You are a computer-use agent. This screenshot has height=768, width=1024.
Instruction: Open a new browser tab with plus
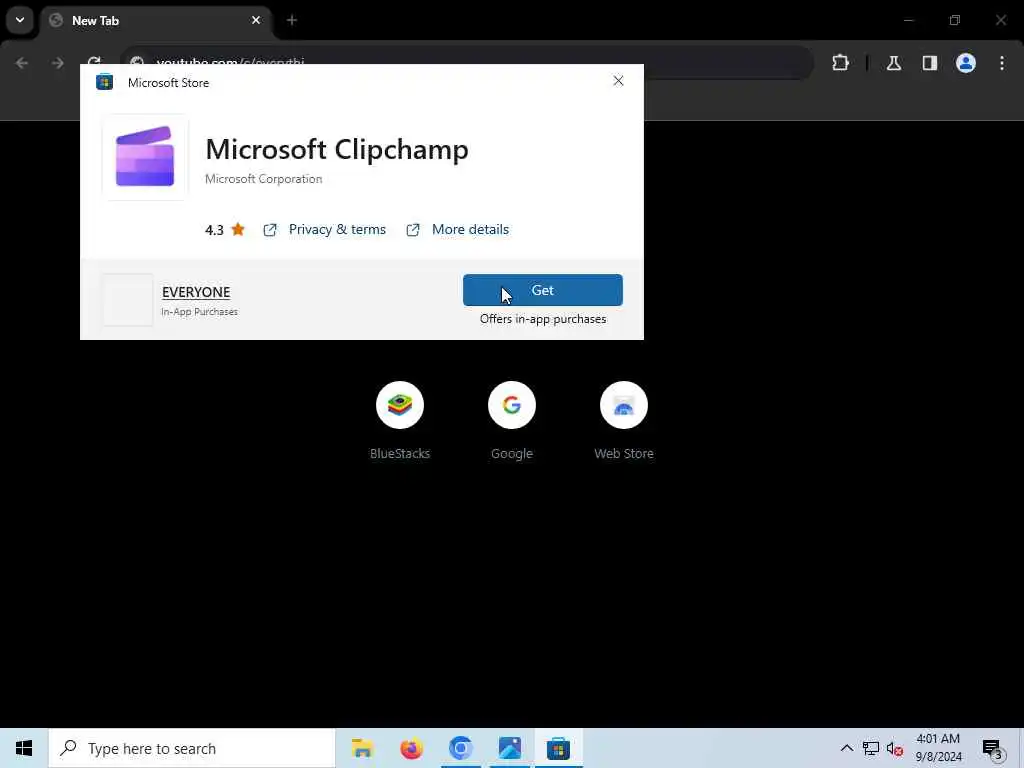(x=292, y=20)
